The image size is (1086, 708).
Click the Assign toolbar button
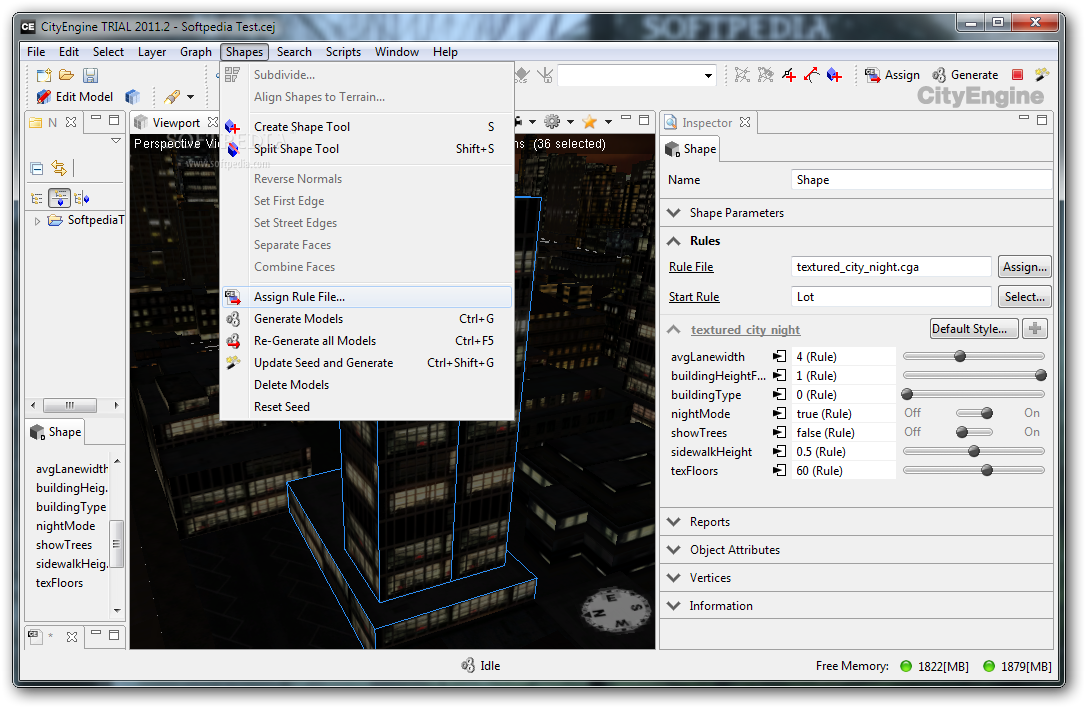pos(892,75)
